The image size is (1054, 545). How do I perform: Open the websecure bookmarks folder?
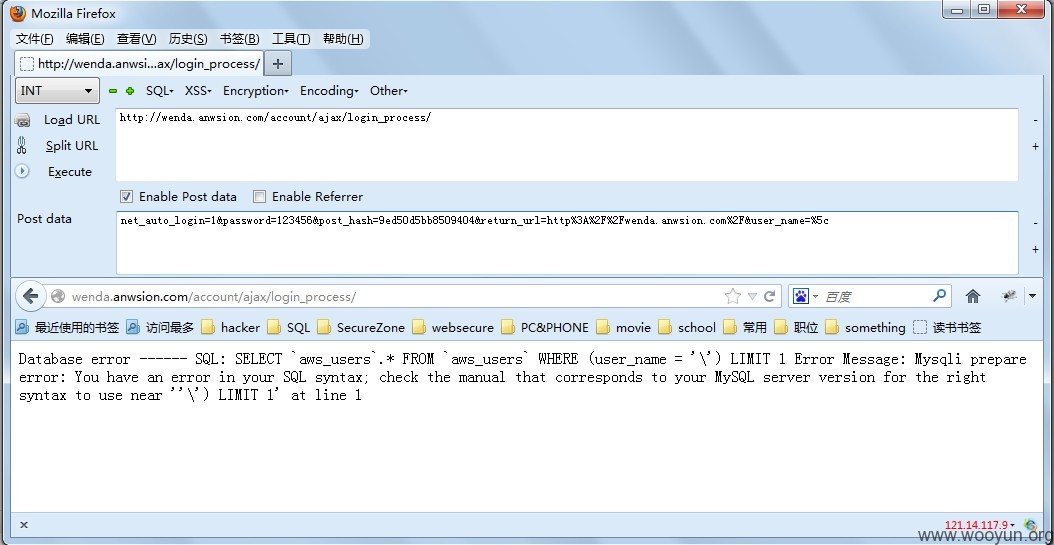453,327
